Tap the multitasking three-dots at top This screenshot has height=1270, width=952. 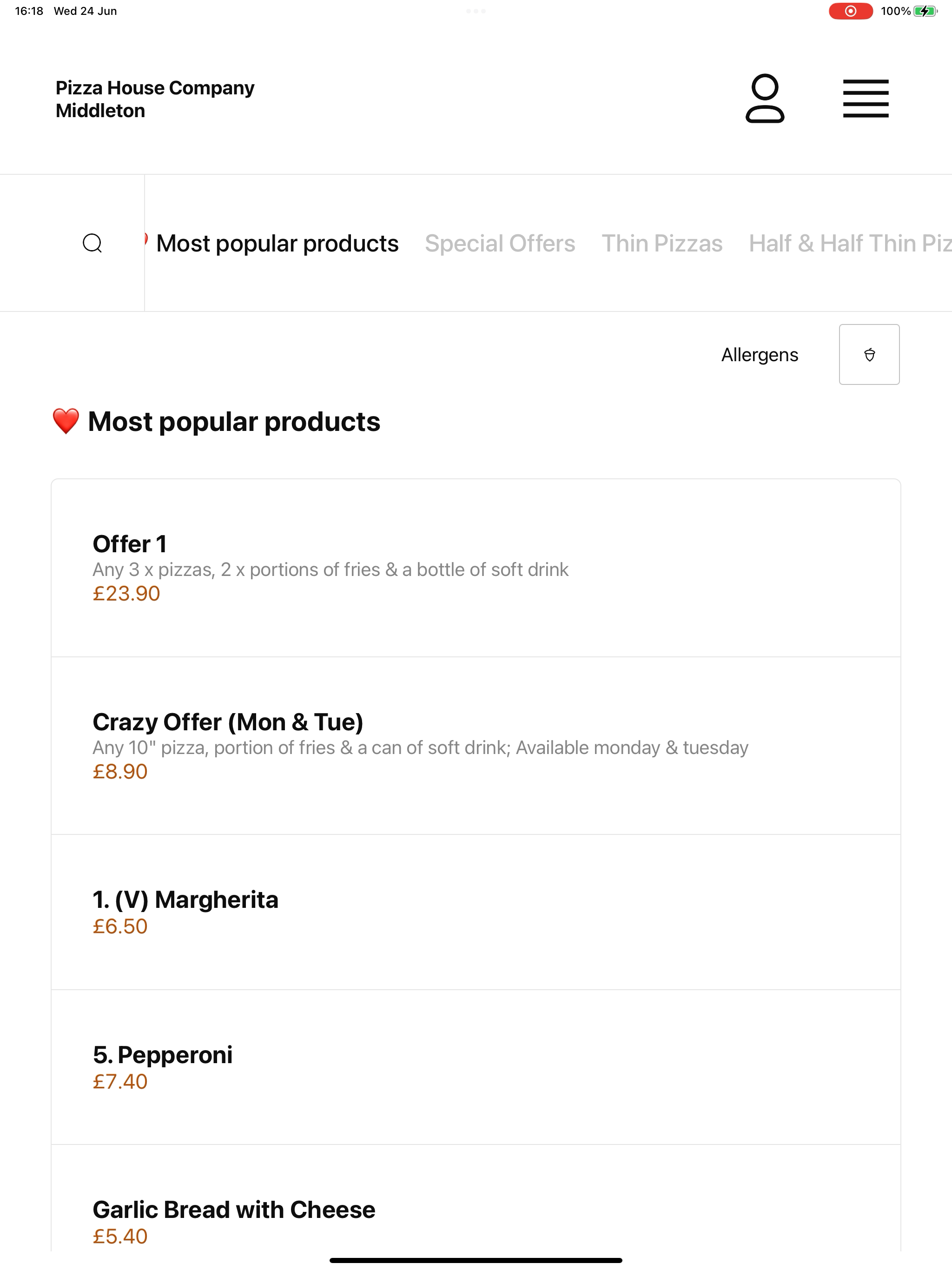pyautogui.click(x=476, y=11)
